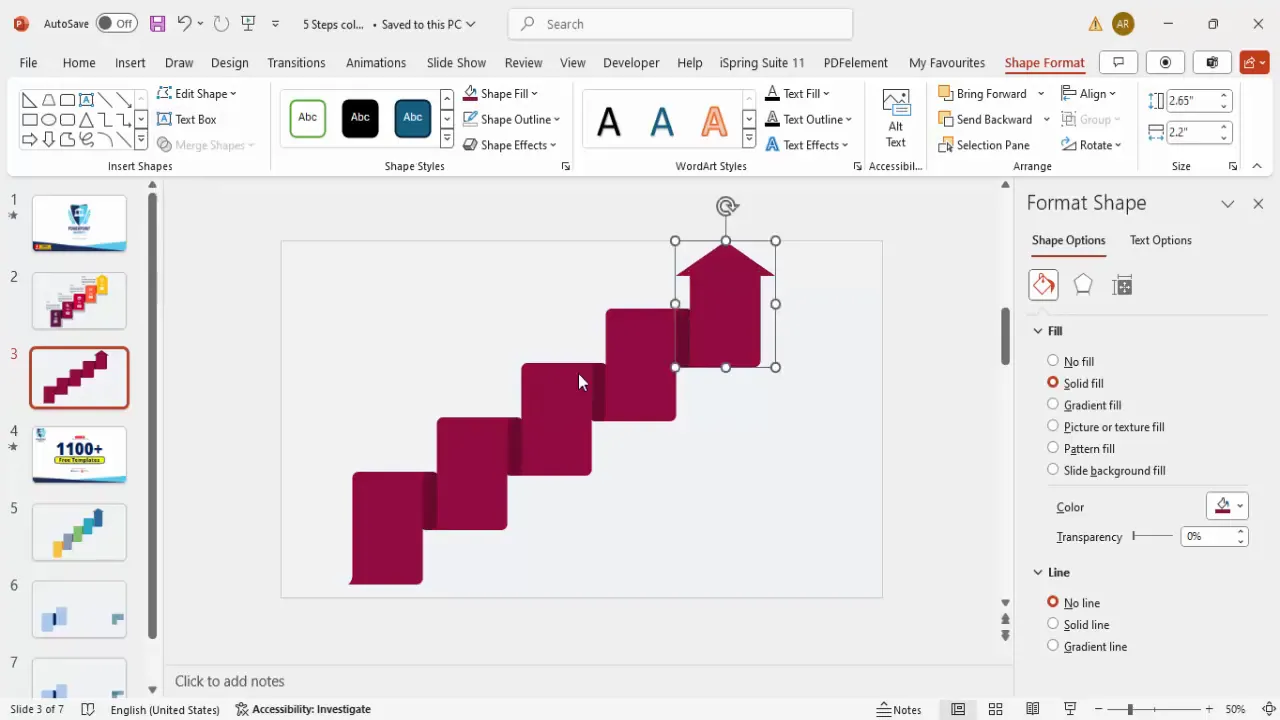Open the Align dropdown
This screenshot has width=1280, height=720.
coord(1089,93)
